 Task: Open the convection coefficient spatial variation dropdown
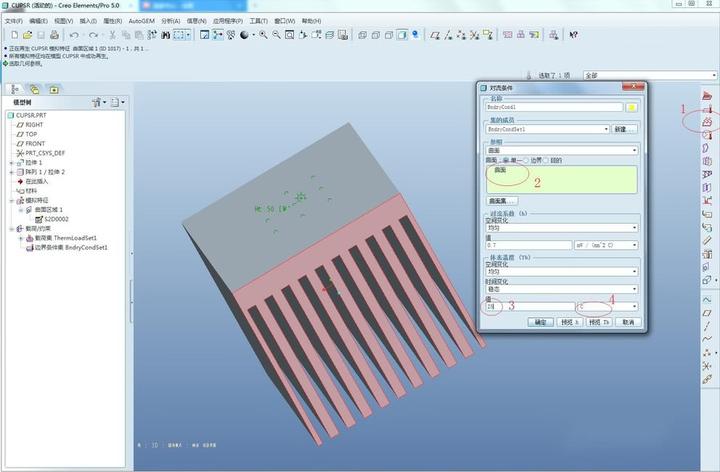562,228
